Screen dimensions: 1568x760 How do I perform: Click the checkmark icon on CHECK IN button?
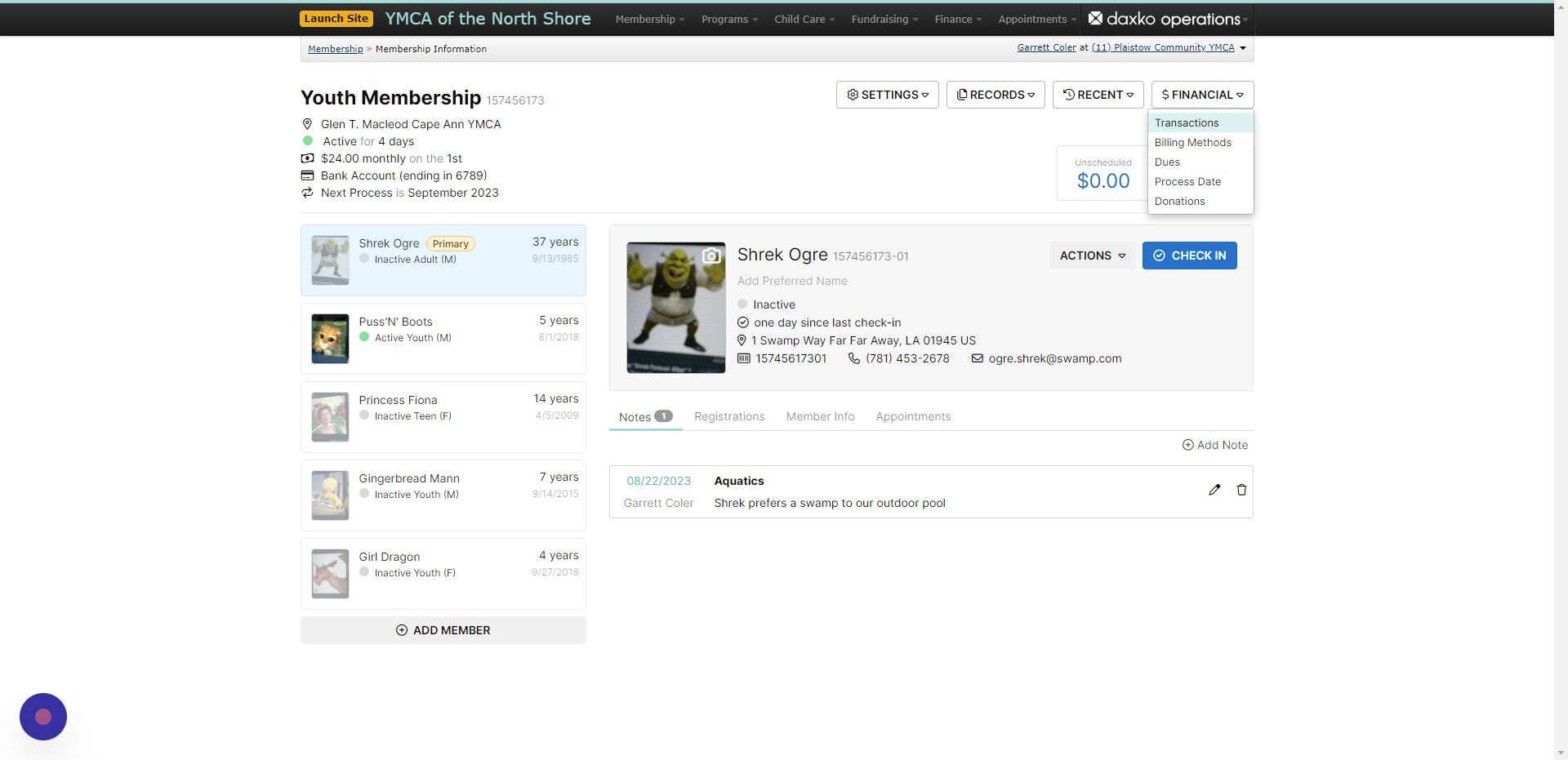[1160, 256]
